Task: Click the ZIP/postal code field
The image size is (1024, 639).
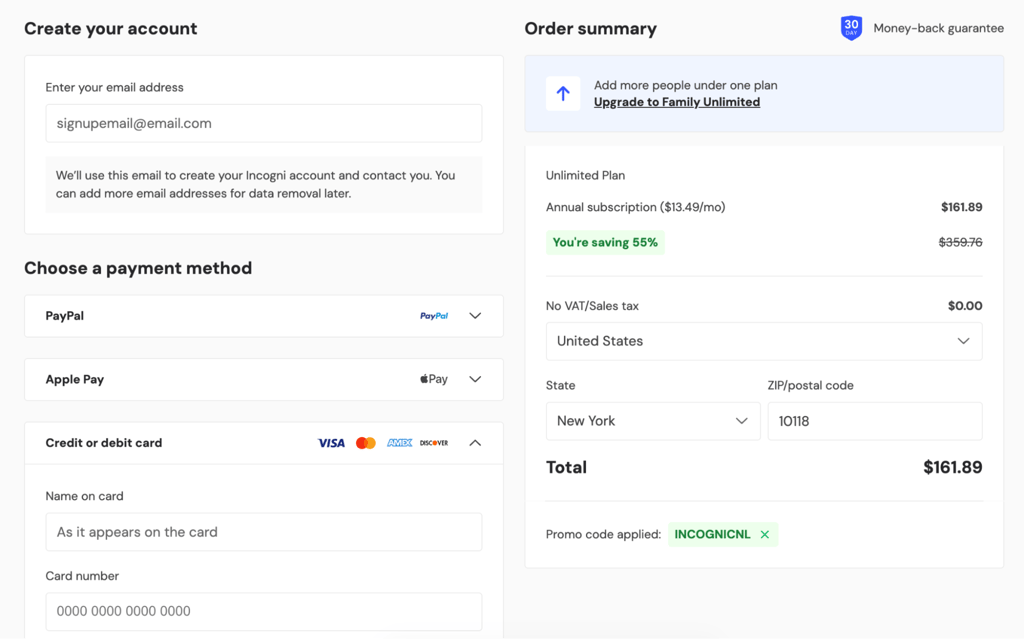Action: pos(875,421)
